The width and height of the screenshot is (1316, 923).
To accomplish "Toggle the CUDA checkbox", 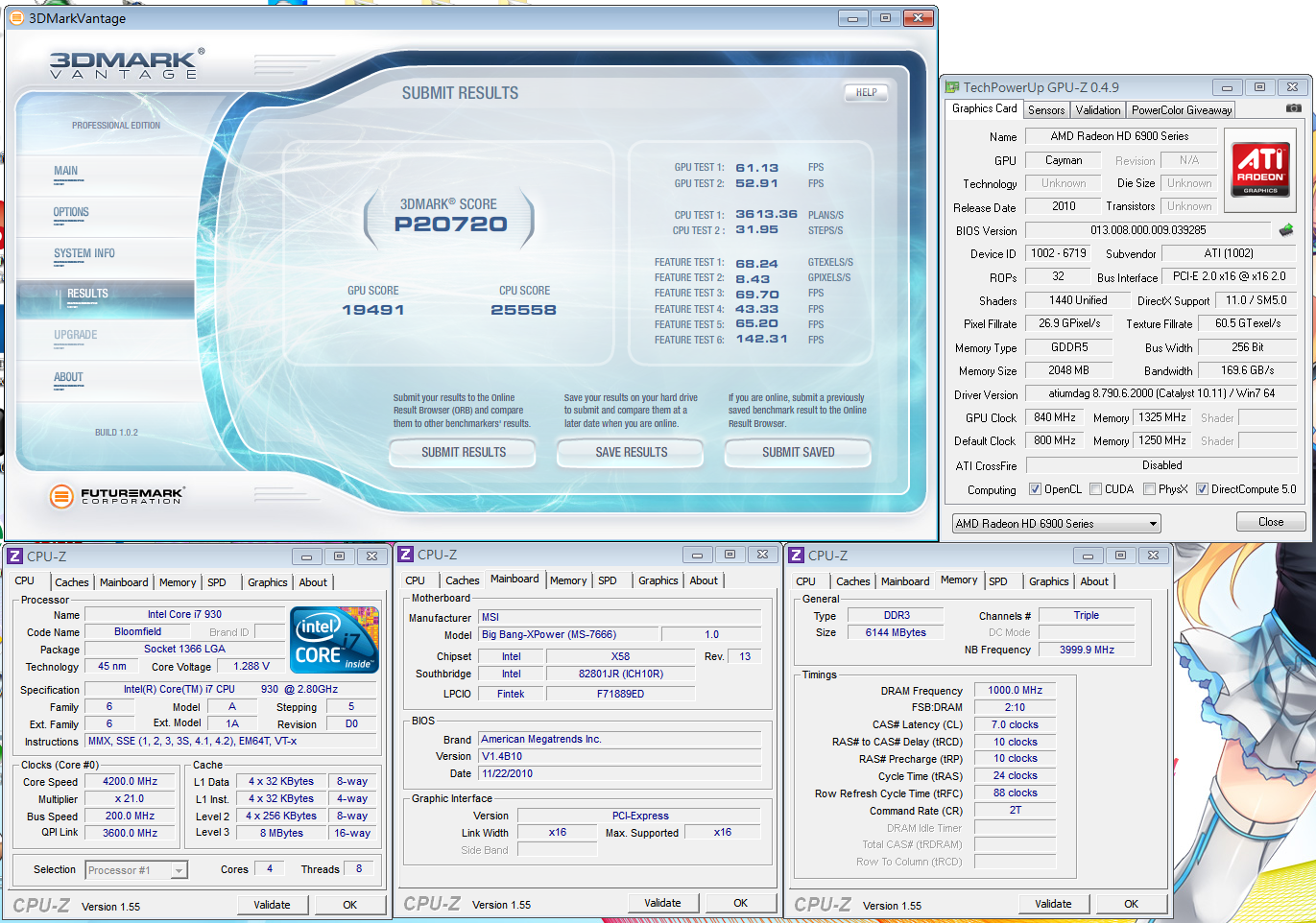I will [x=1095, y=489].
